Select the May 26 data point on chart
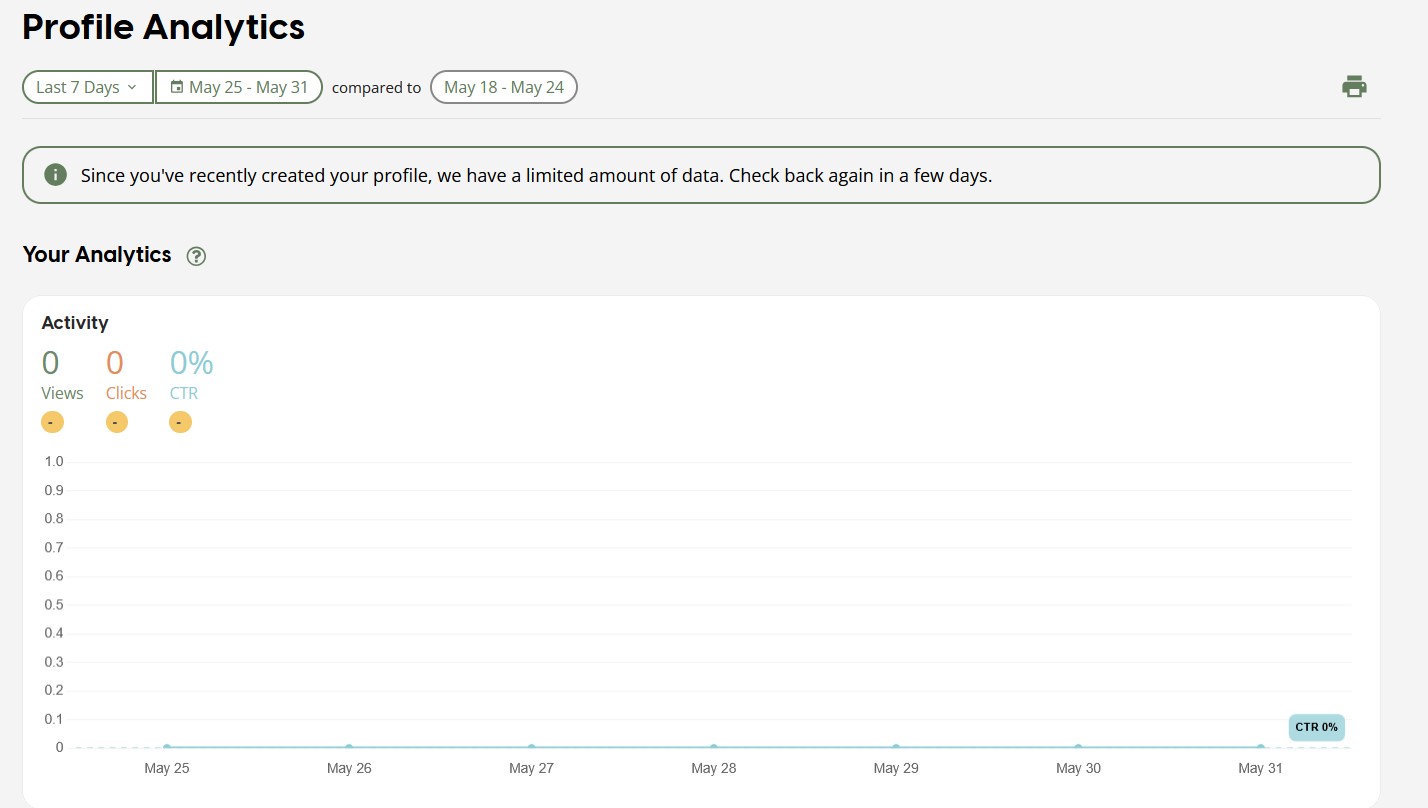1428x808 pixels. tap(349, 747)
